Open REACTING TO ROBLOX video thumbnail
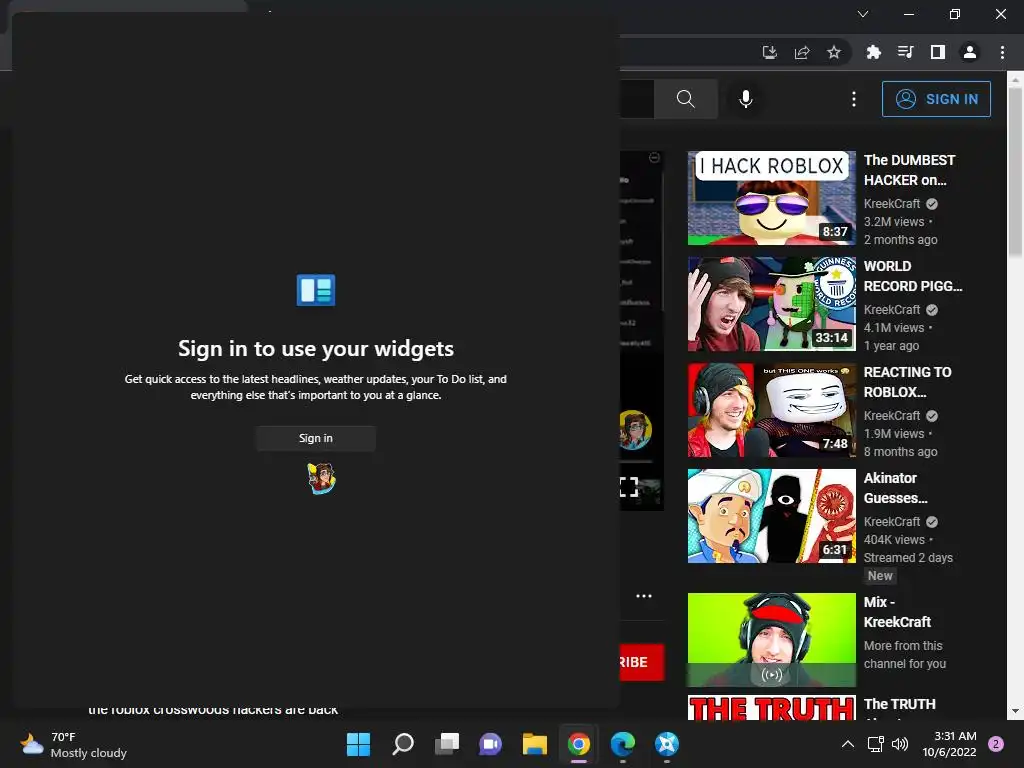The height and width of the screenshot is (768, 1024). click(771, 409)
